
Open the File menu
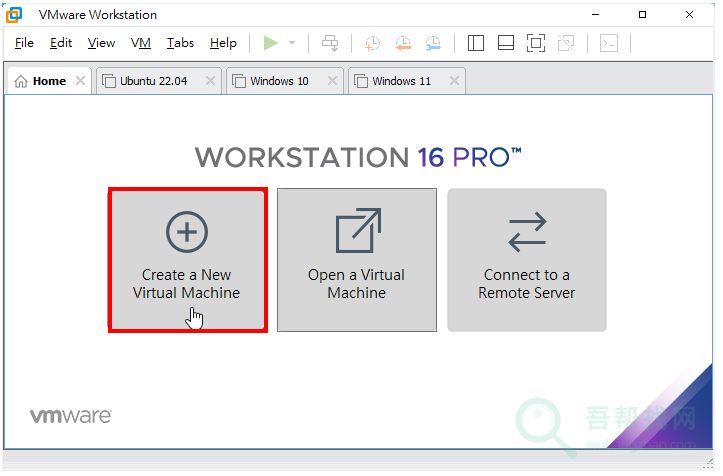coord(24,43)
